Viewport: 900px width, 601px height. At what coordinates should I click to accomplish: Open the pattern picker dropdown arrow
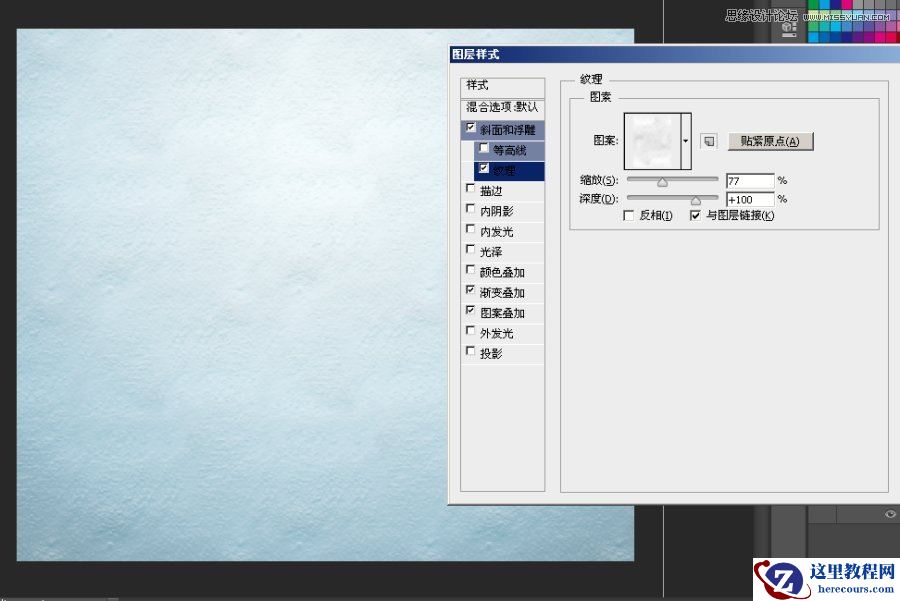685,140
